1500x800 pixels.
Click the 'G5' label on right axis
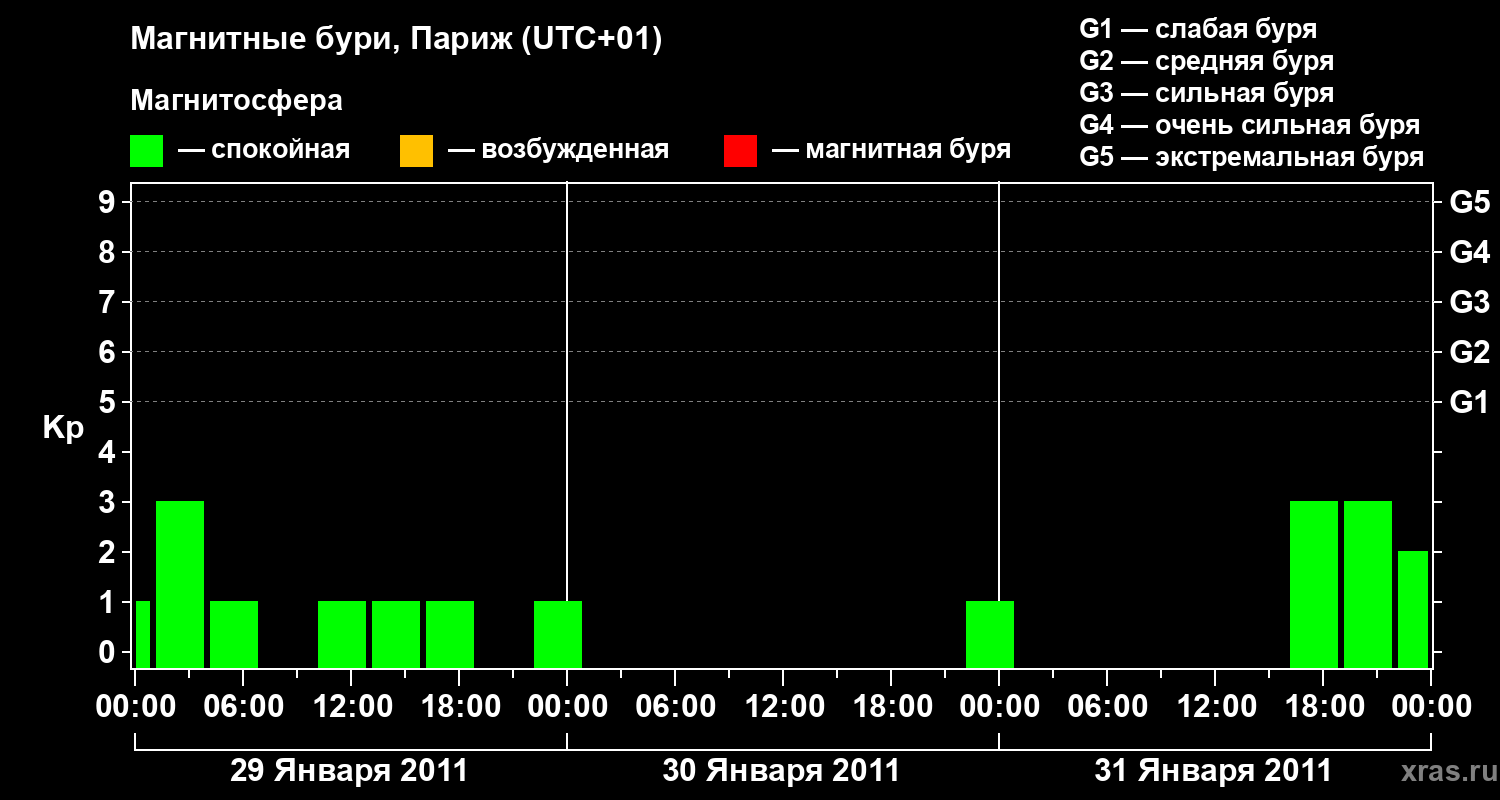(1470, 203)
